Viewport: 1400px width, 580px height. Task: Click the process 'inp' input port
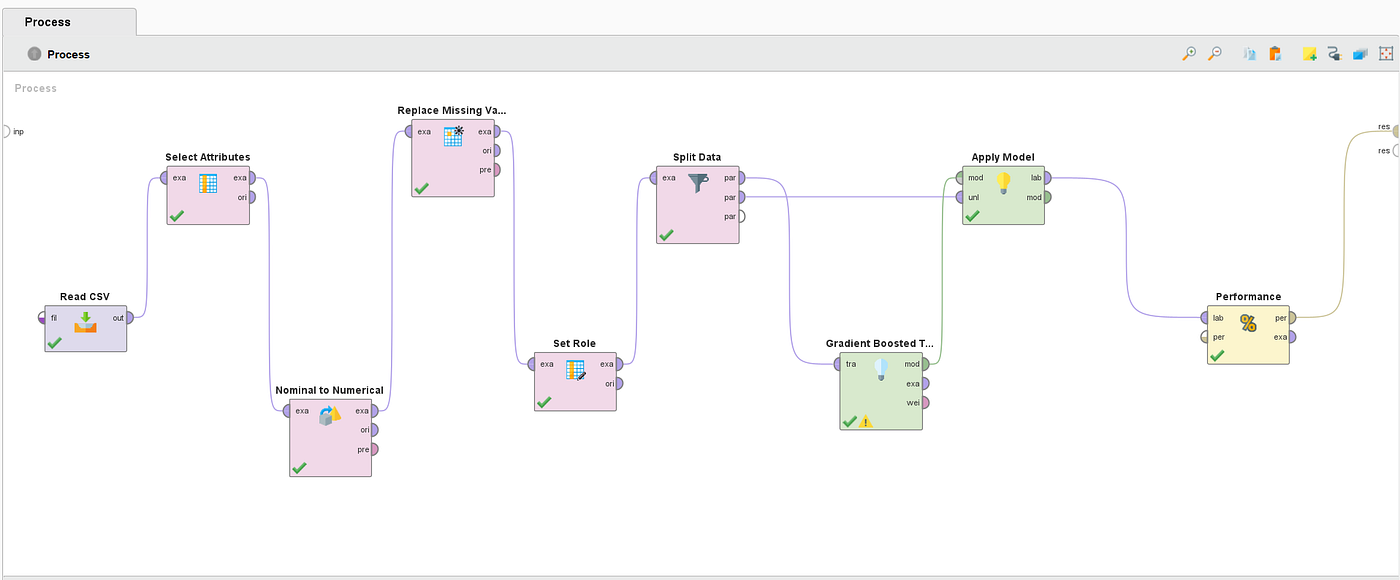[x=4, y=131]
